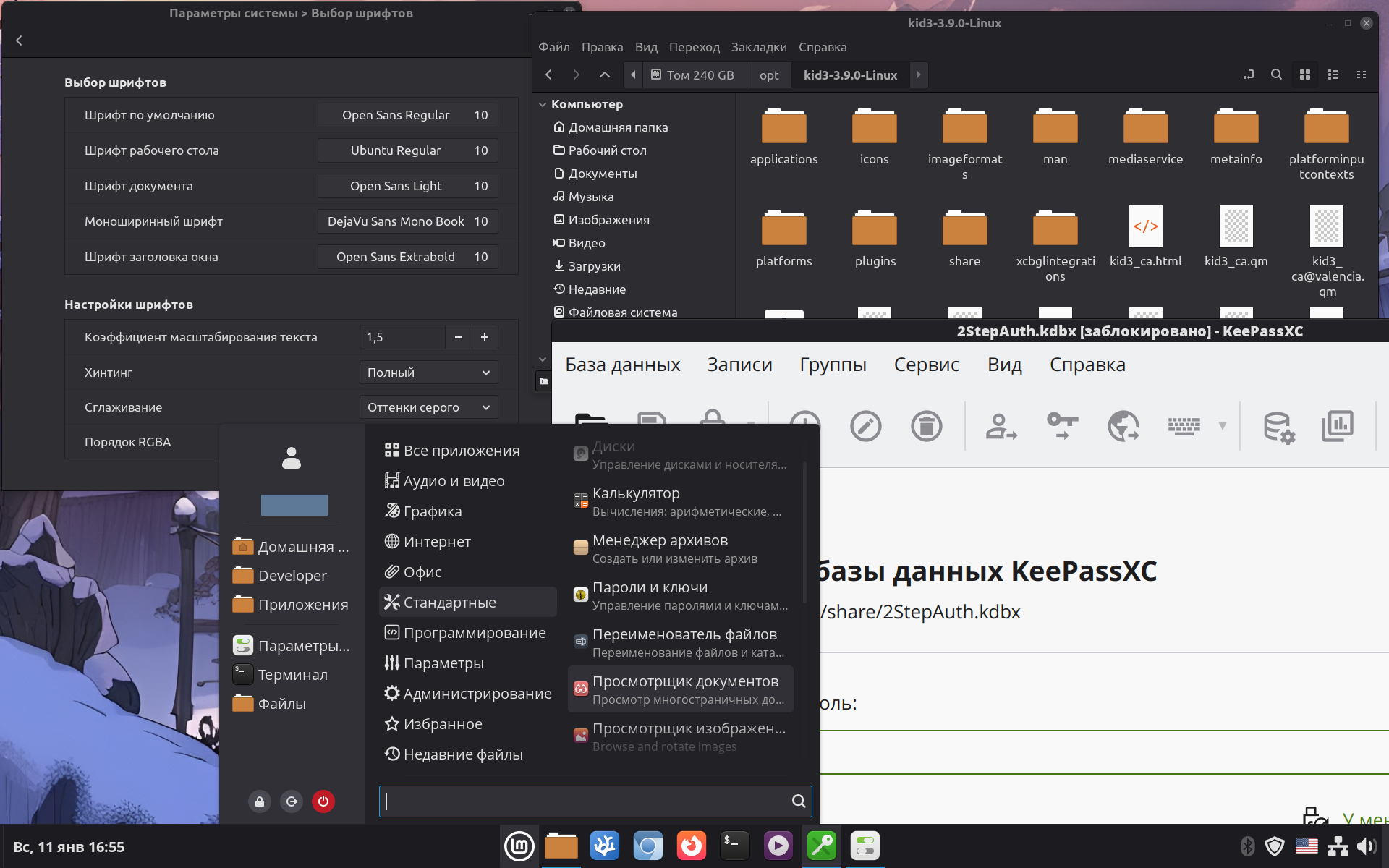
Task: Click the edit entry pencil icon
Action: click(865, 426)
